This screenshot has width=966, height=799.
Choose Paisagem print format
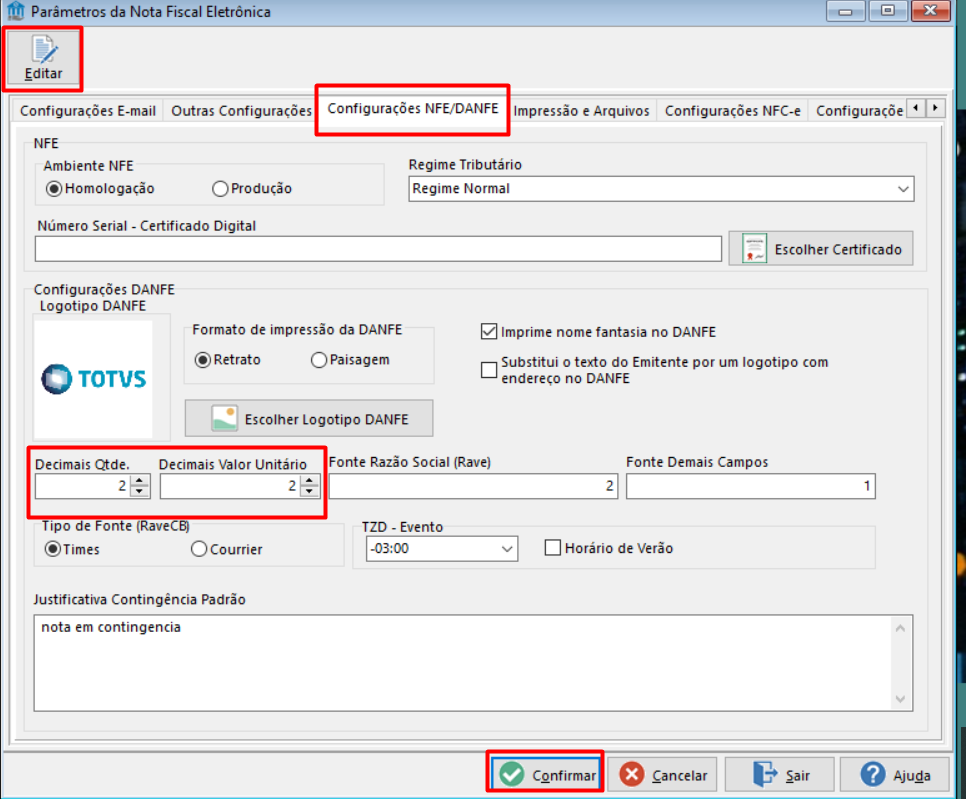tap(319, 360)
